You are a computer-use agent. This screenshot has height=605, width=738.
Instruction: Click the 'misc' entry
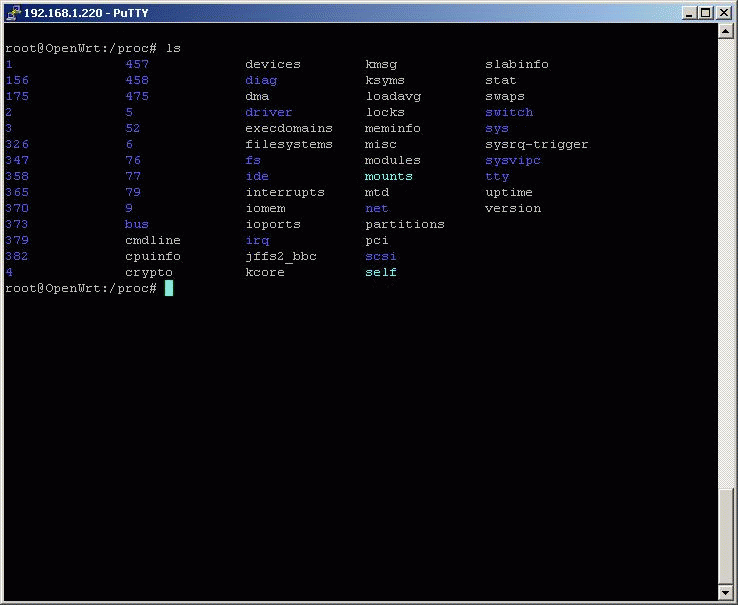click(x=381, y=144)
